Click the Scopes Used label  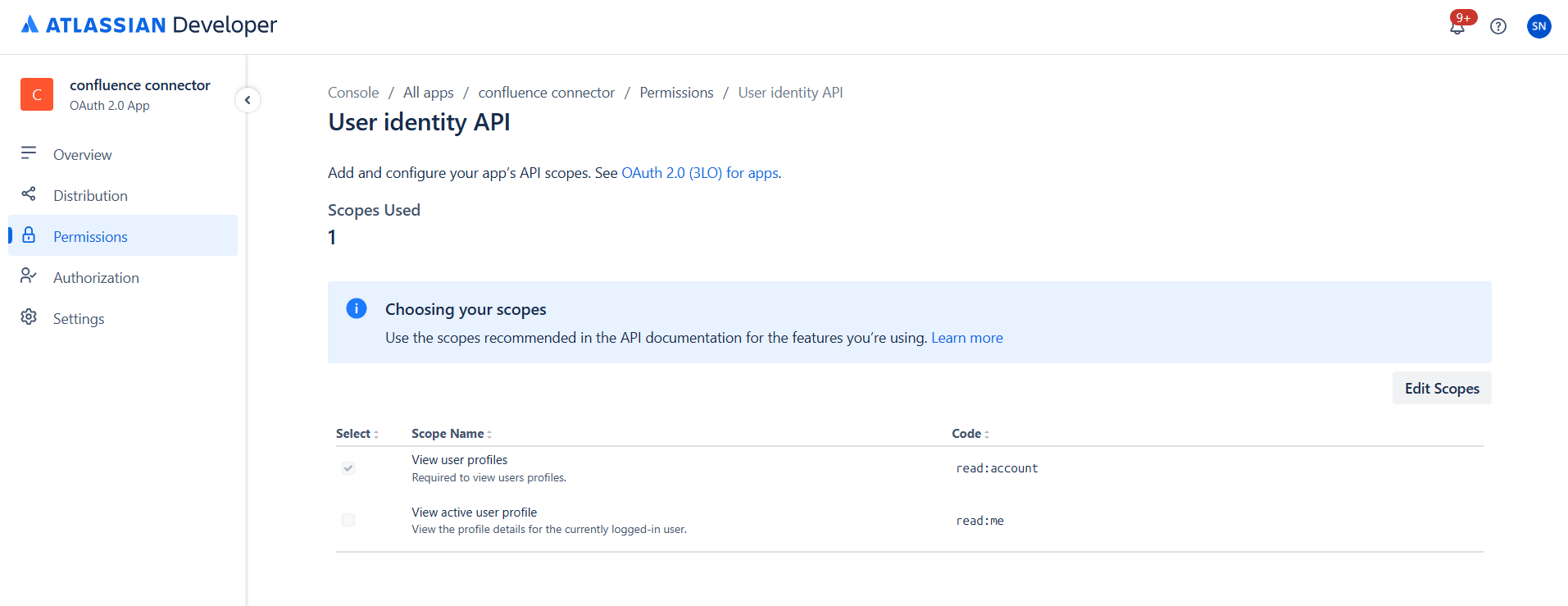pos(374,210)
